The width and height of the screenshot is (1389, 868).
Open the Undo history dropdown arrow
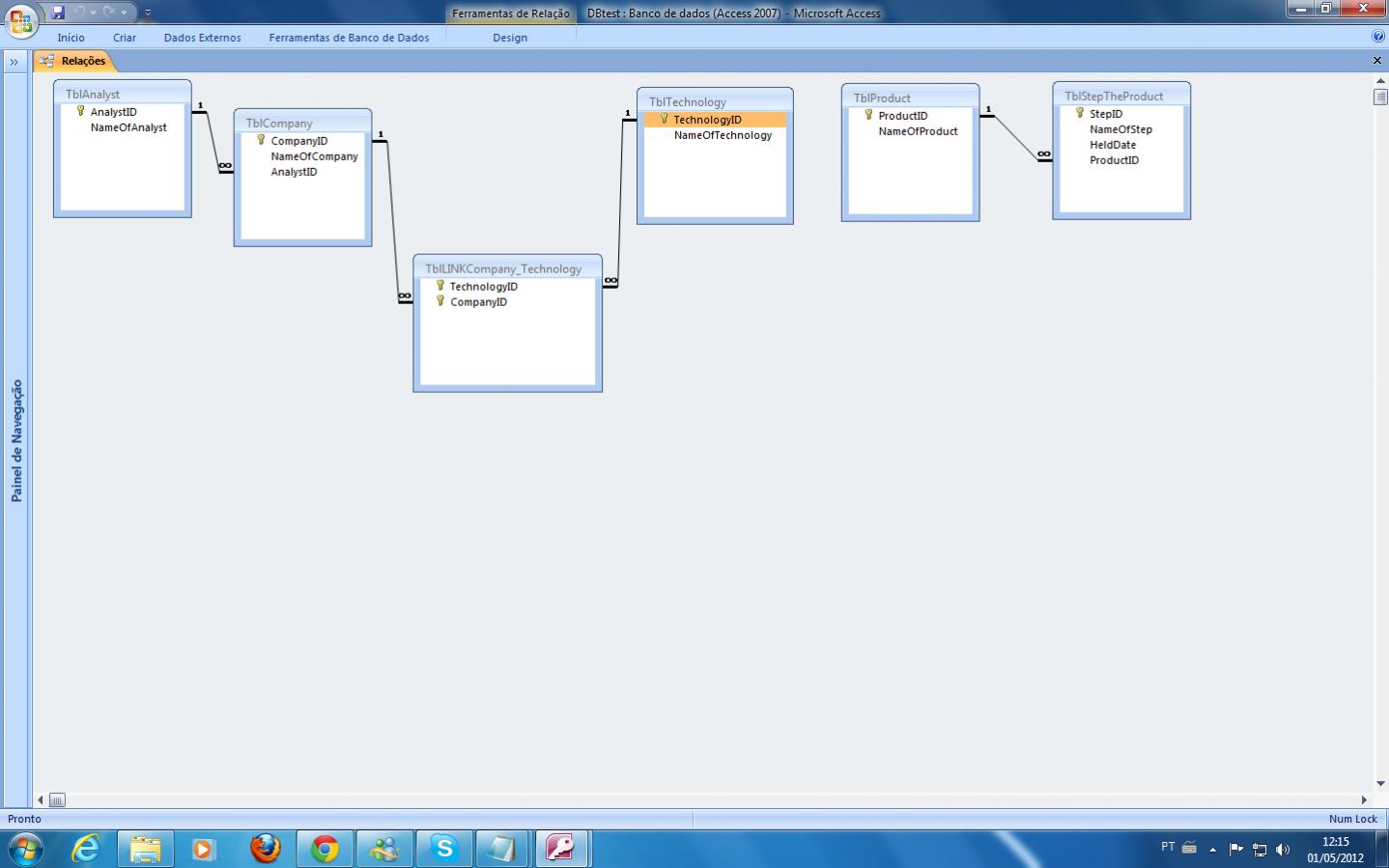point(94,13)
